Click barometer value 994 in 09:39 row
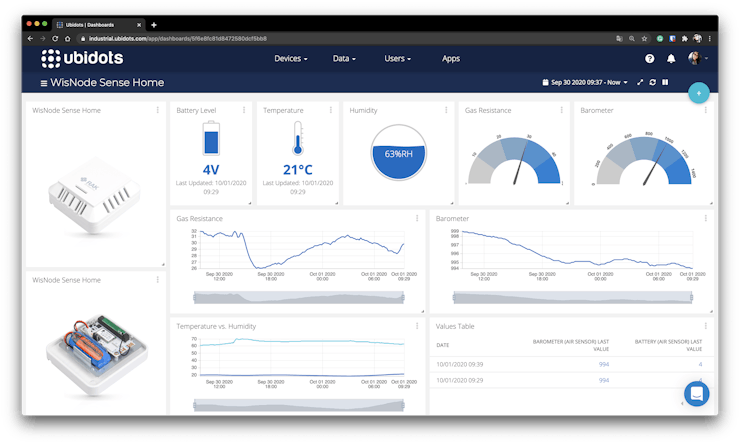Image resolution: width=740 pixels, height=444 pixels. tap(604, 364)
